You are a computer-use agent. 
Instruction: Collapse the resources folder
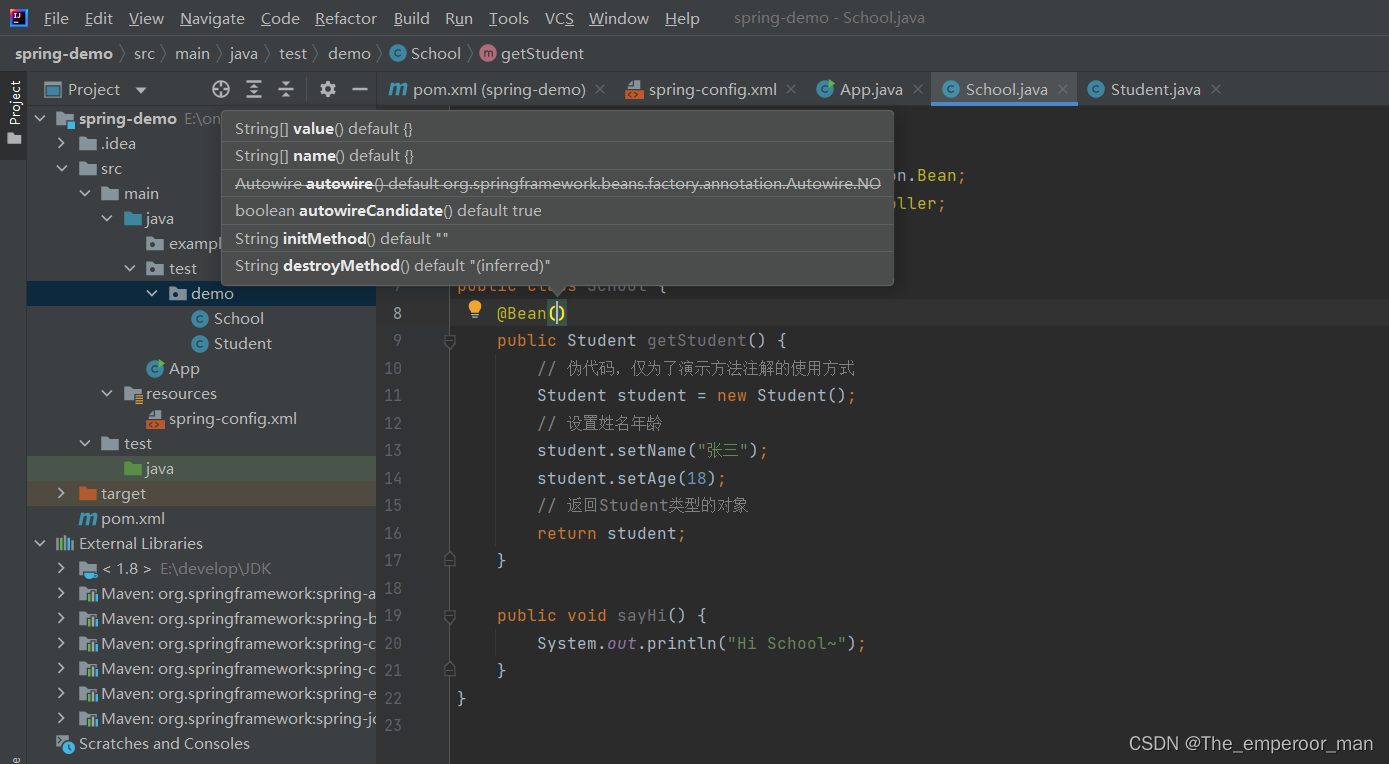[107, 394]
